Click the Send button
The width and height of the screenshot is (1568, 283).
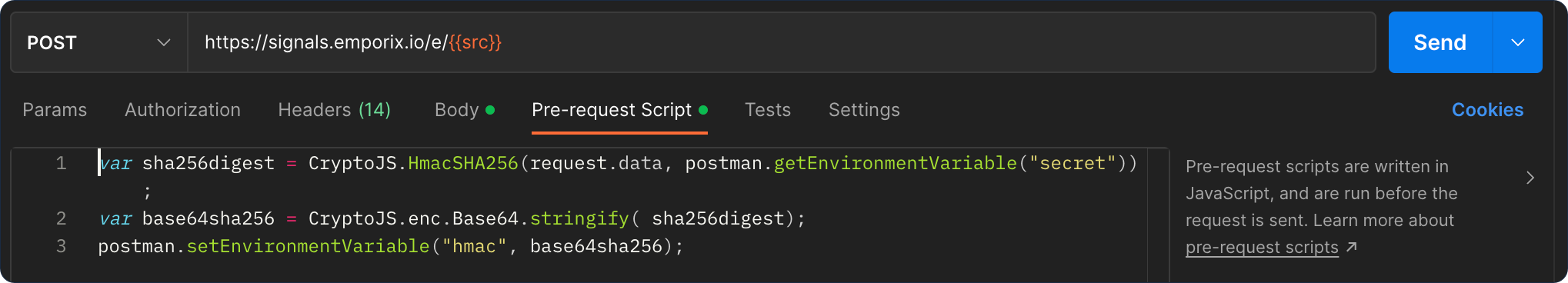click(x=1440, y=42)
